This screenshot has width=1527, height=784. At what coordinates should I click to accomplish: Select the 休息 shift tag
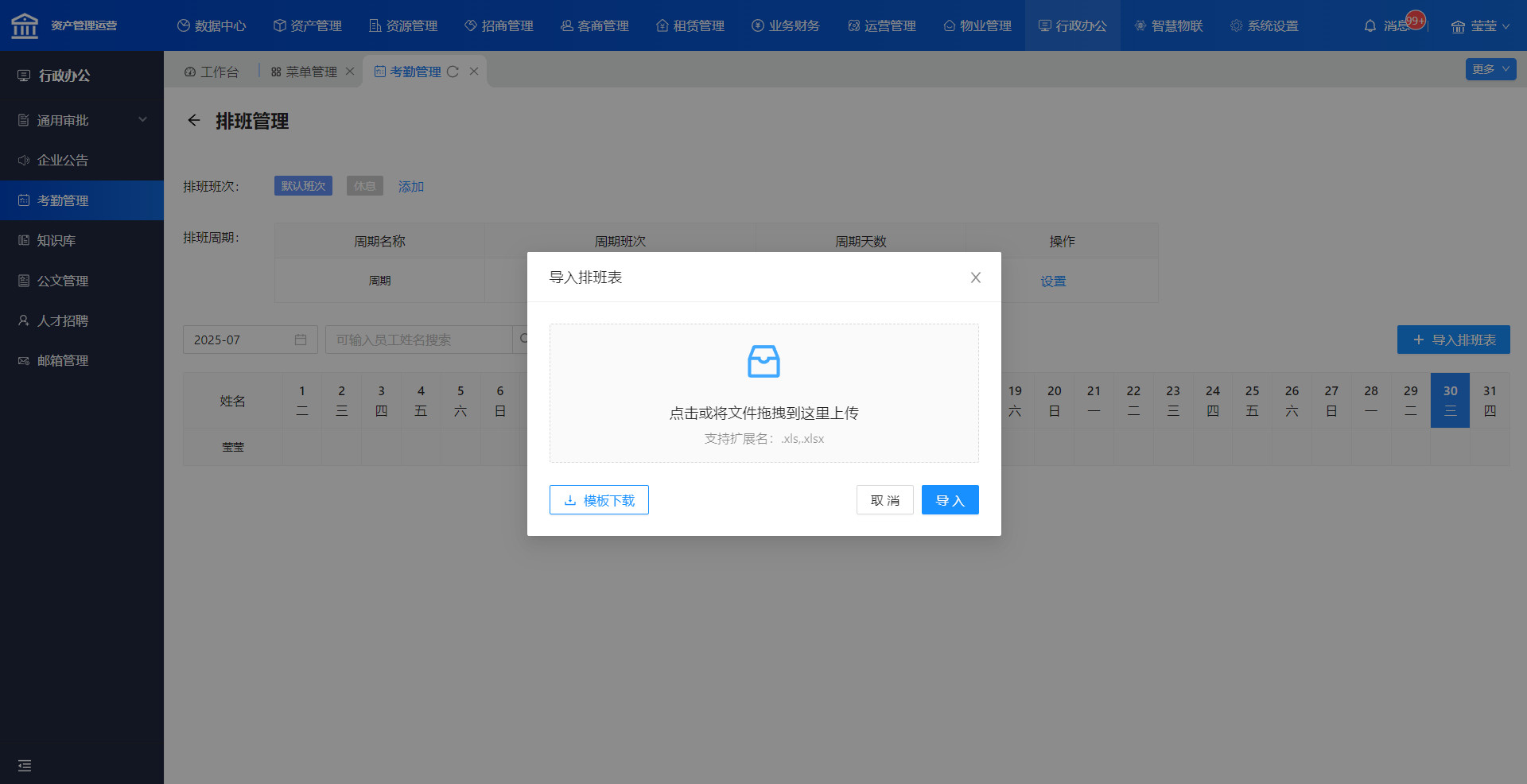(x=364, y=185)
